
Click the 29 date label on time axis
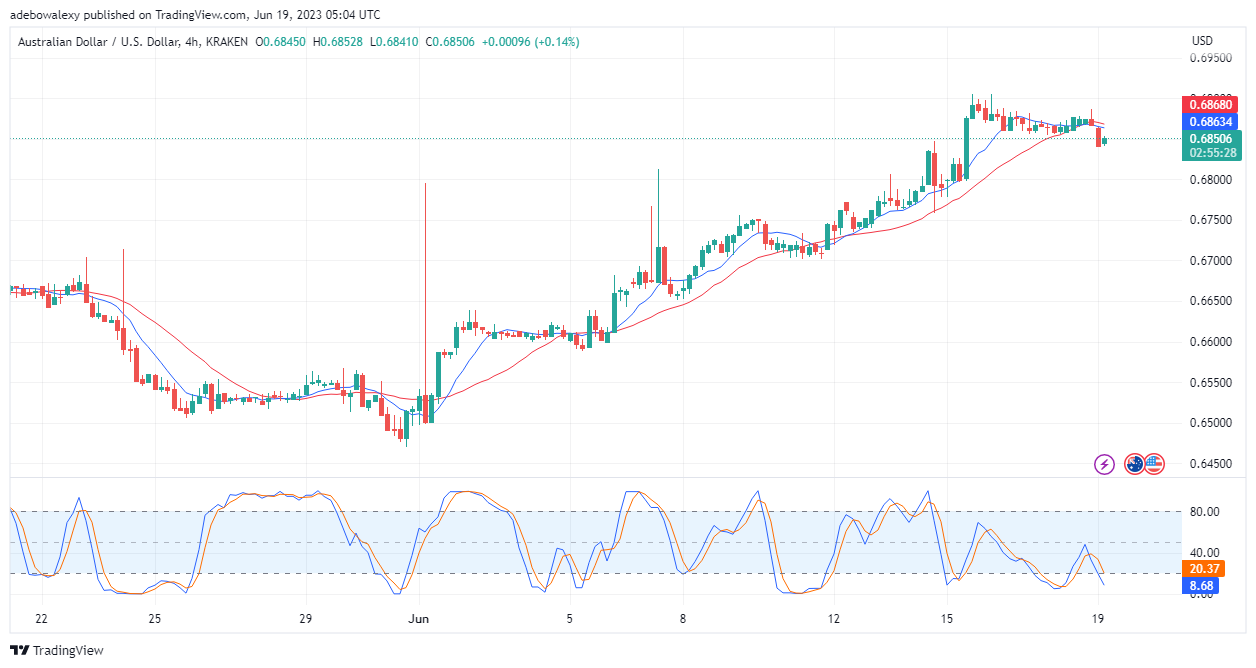click(306, 619)
